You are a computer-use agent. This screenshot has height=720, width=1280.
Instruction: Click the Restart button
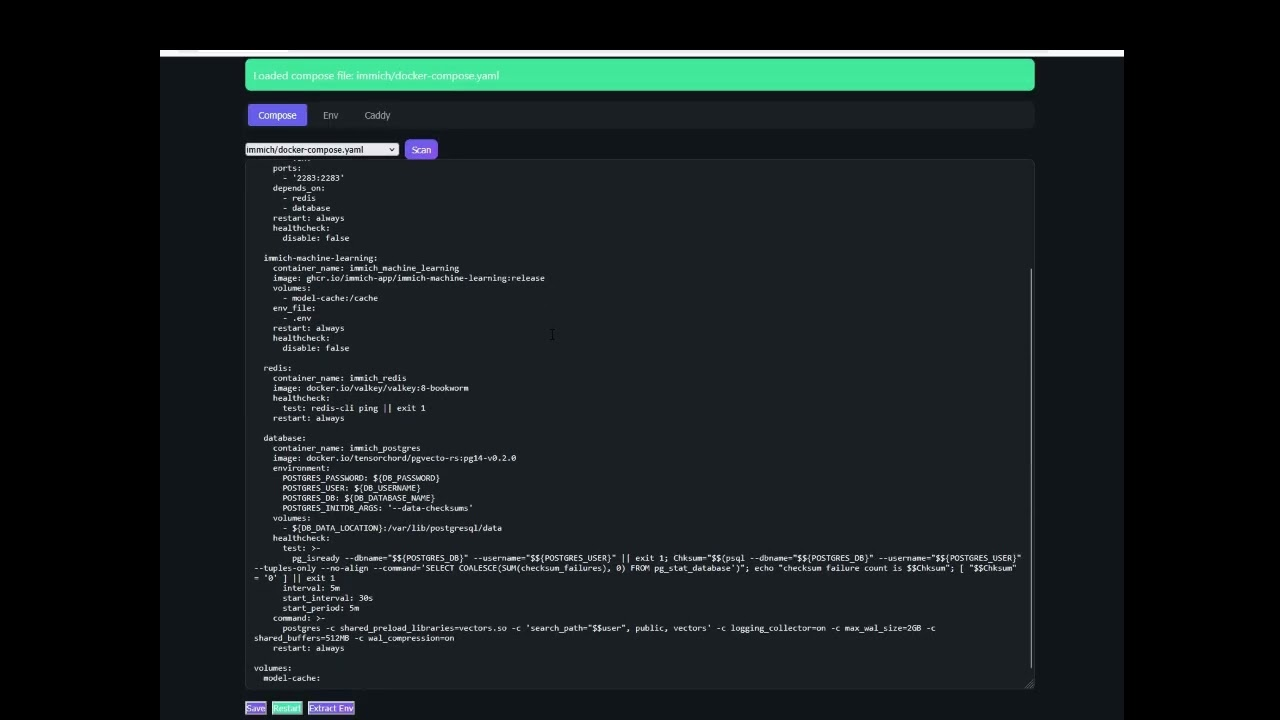287,708
